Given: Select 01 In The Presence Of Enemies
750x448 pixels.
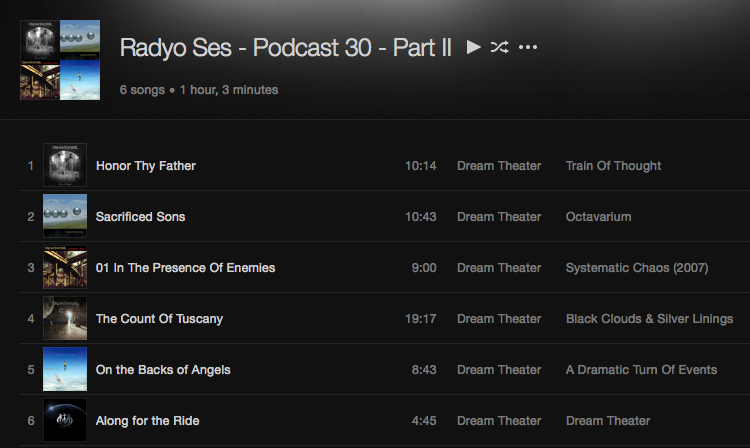Looking at the screenshot, I should 185,268.
